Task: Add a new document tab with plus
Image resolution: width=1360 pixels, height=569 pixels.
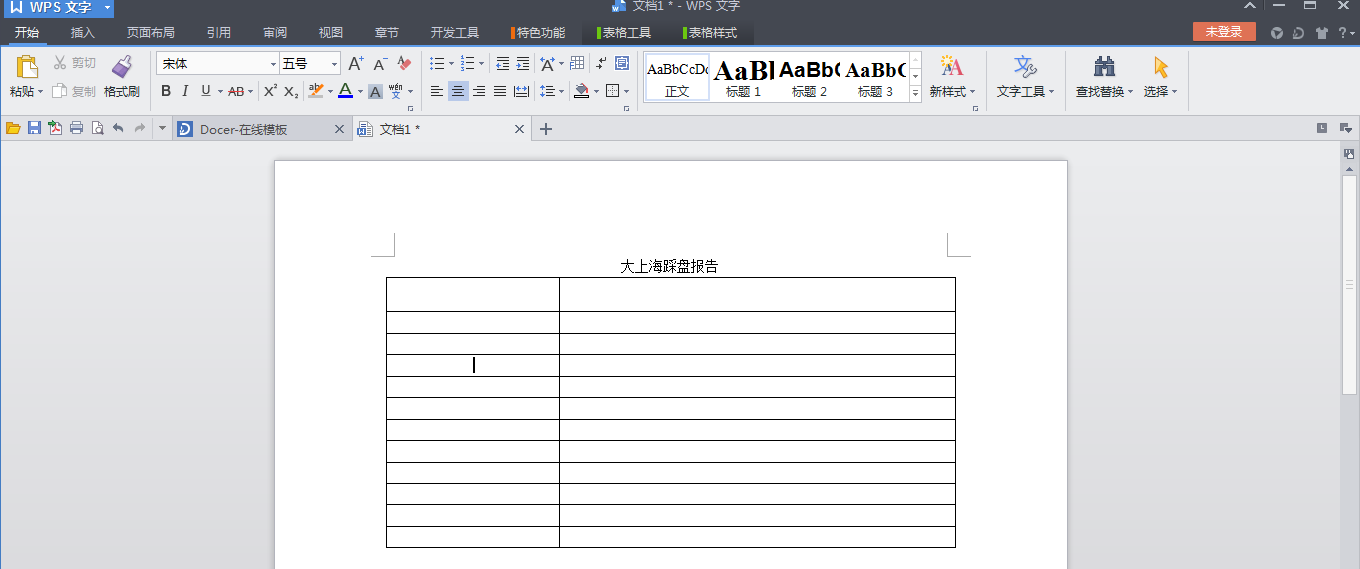Action: [546, 129]
